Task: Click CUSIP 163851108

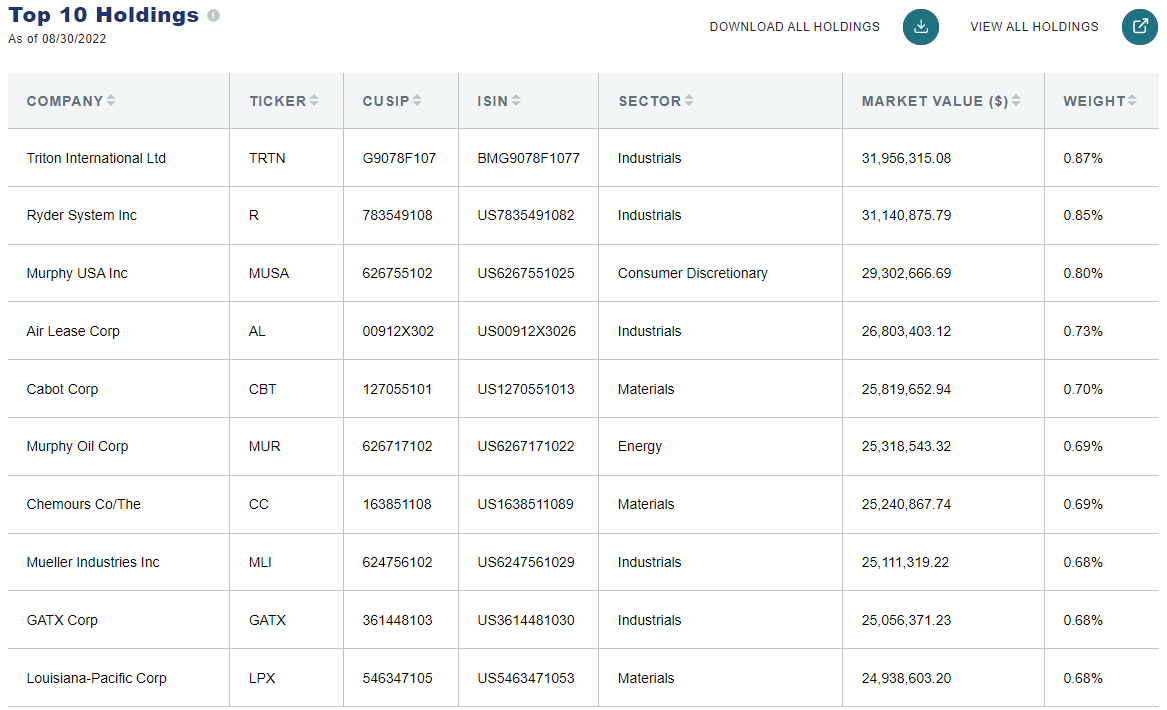Action: click(397, 505)
